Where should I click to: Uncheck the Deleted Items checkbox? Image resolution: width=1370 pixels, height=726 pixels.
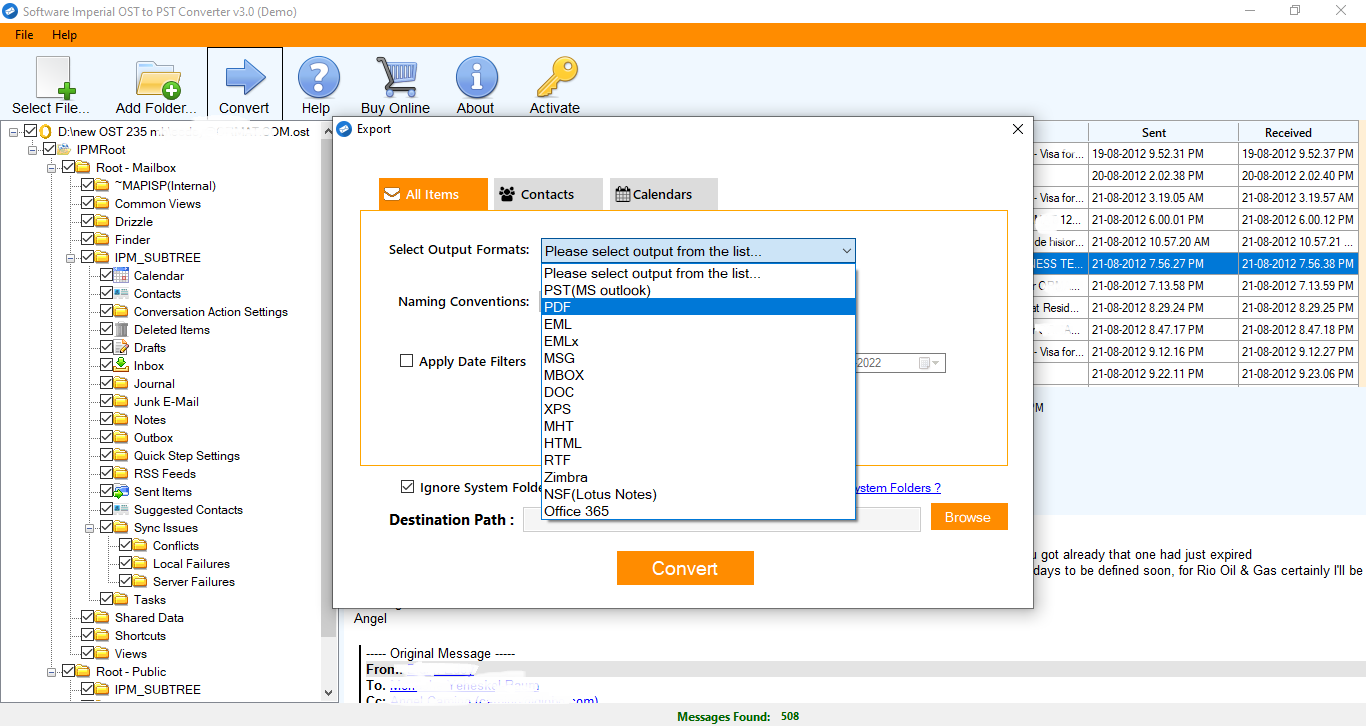click(107, 330)
